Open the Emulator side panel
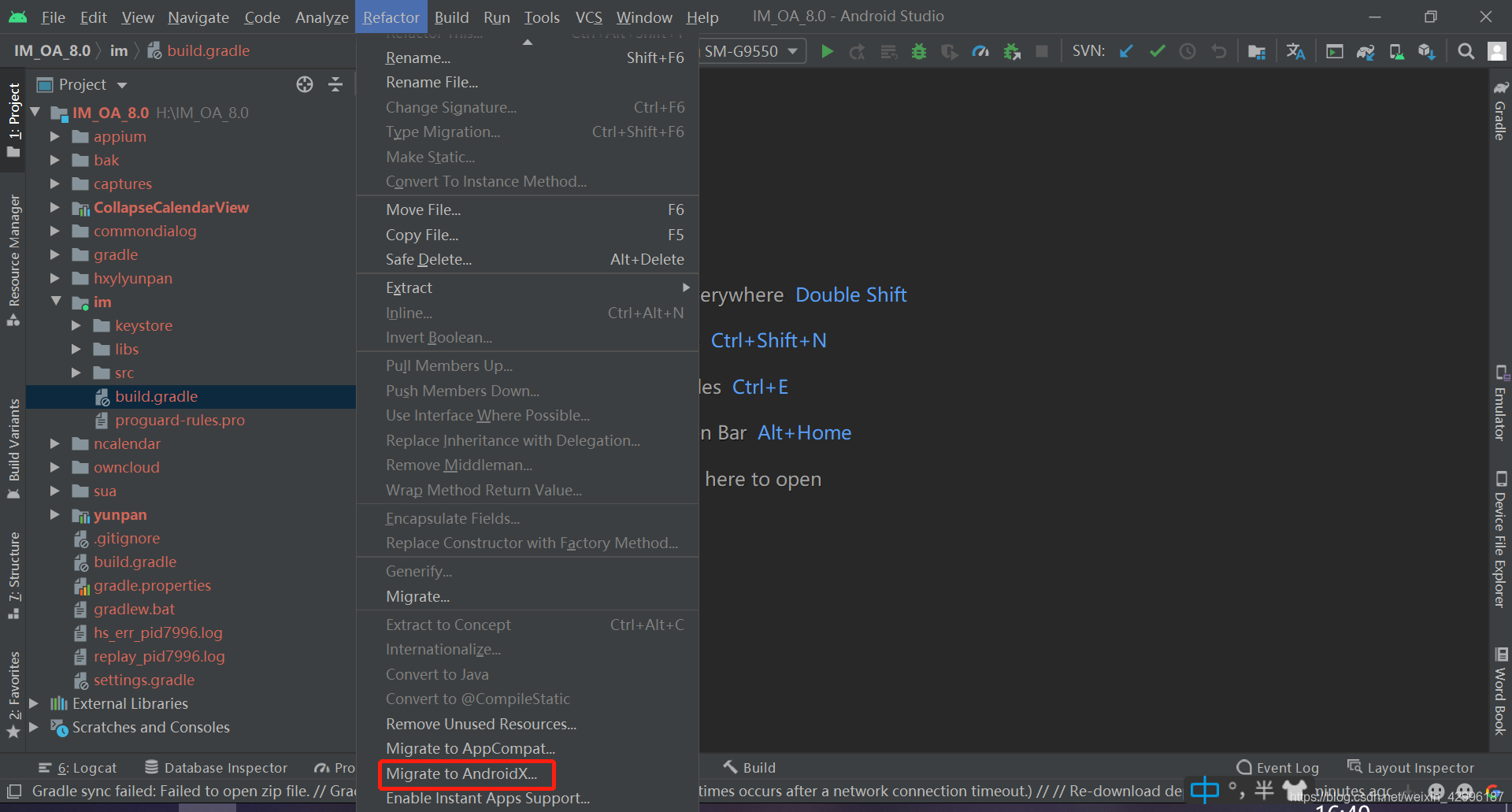 tap(1500, 402)
